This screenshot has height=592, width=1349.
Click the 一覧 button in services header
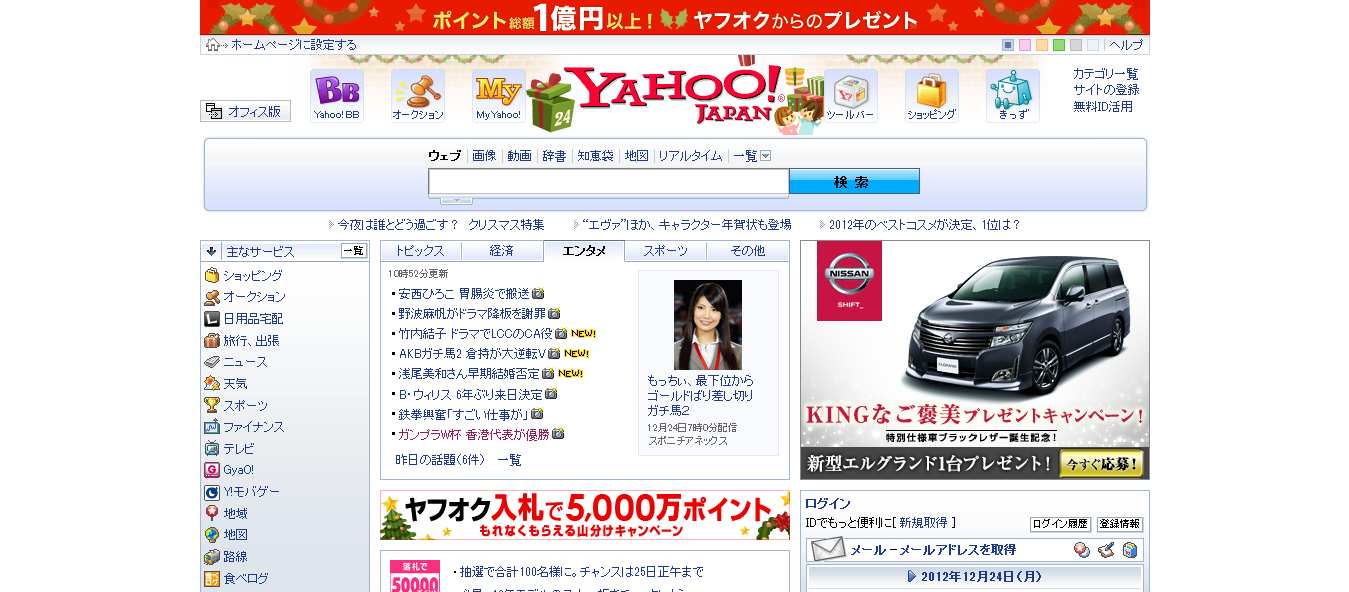[x=354, y=251]
